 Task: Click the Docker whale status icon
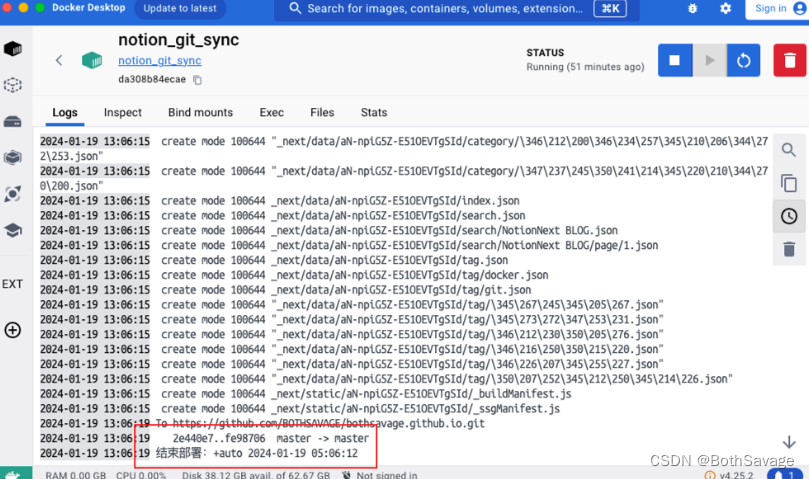point(14,474)
